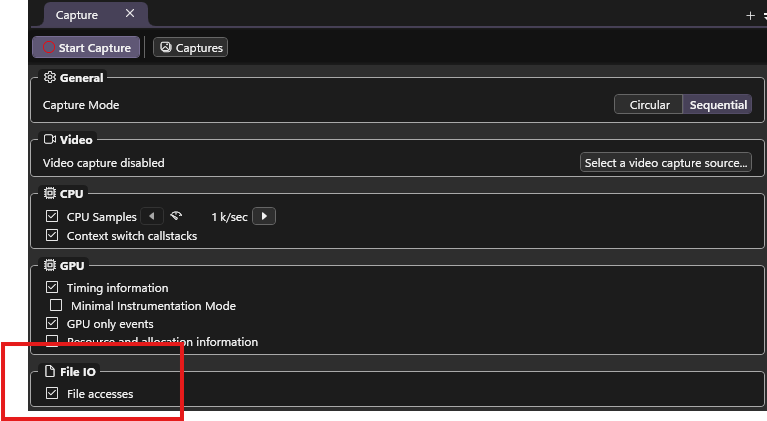
Task: Decrease CPU sample rate with left arrow
Action: pos(152,216)
